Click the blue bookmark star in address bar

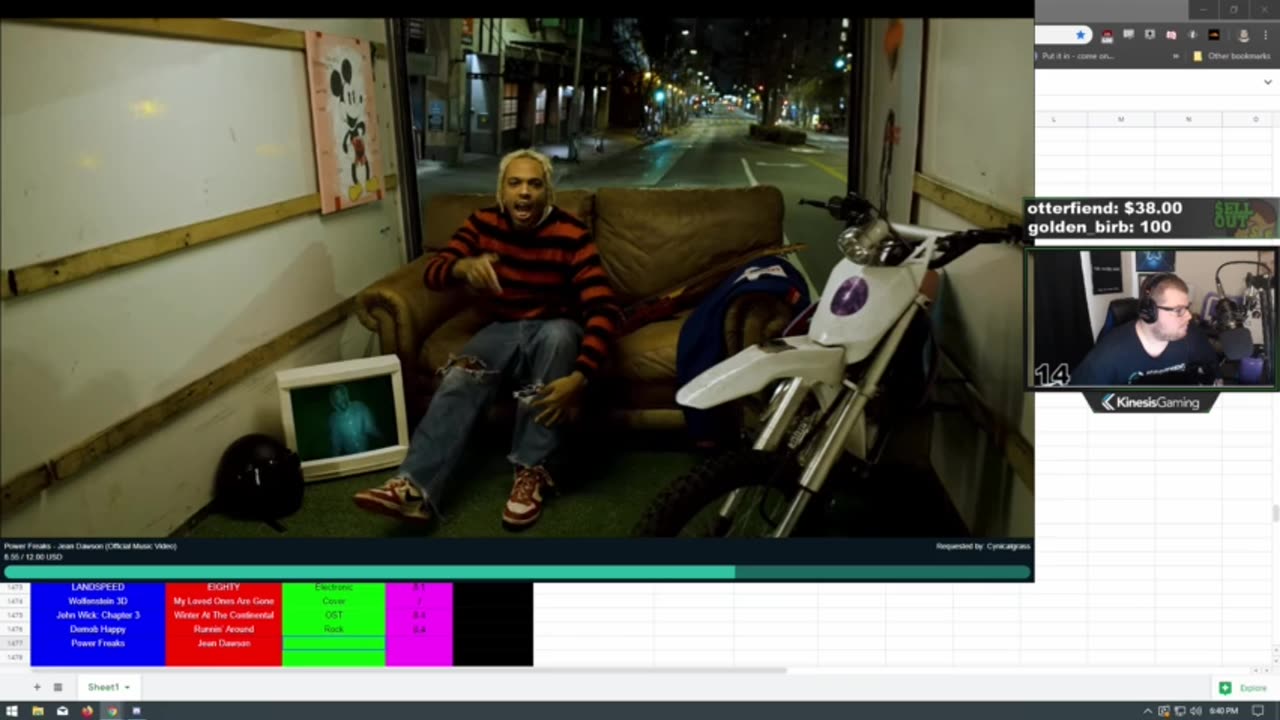[x=1080, y=35]
